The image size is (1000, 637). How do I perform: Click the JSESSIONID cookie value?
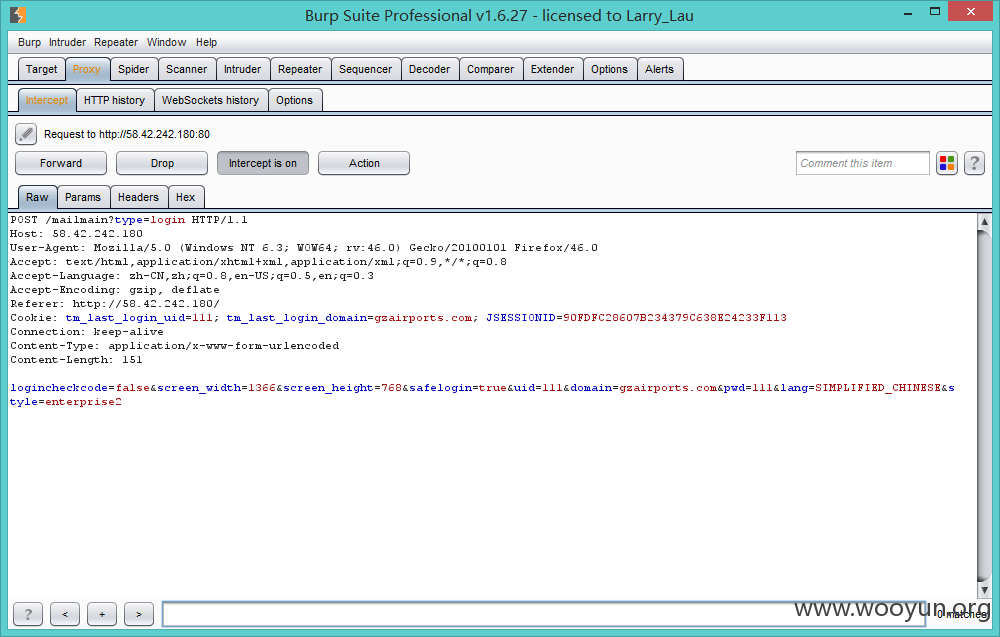click(675, 318)
